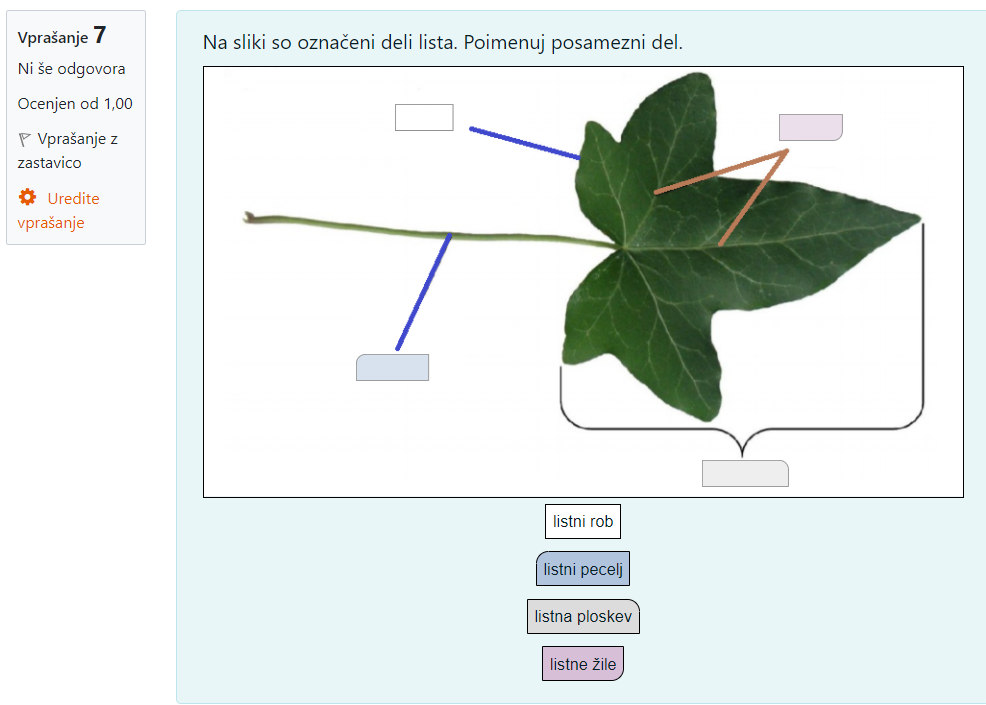
Task: Click the question instruction text about deli lista
Action: point(443,43)
